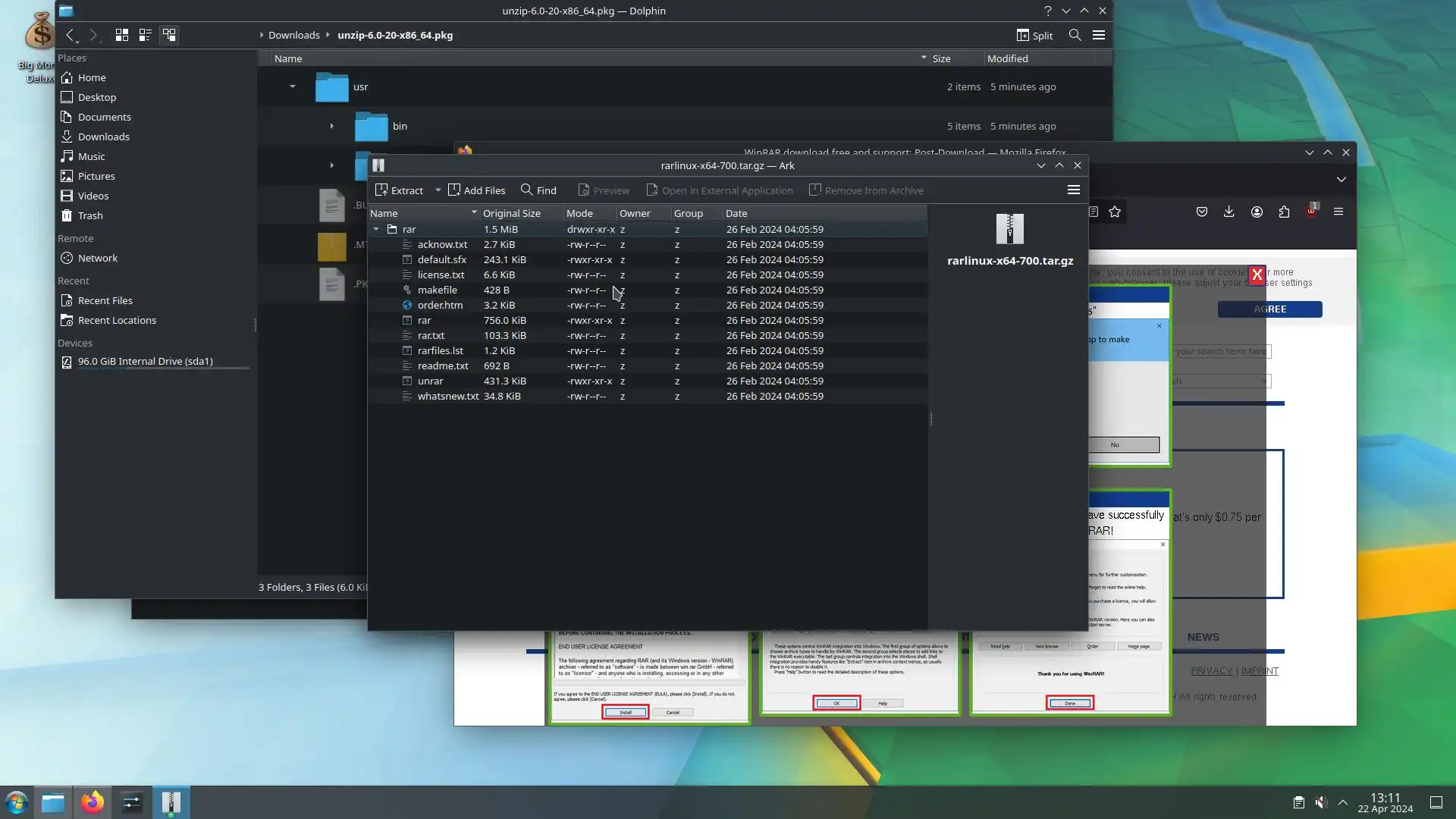Select the unrar file entry
Screen dimensions: 1456x819
(x=430, y=381)
